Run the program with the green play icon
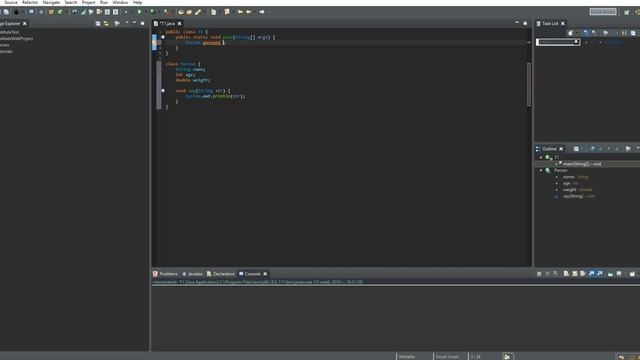Viewport: 640px width, 360px height. tap(139, 12)
